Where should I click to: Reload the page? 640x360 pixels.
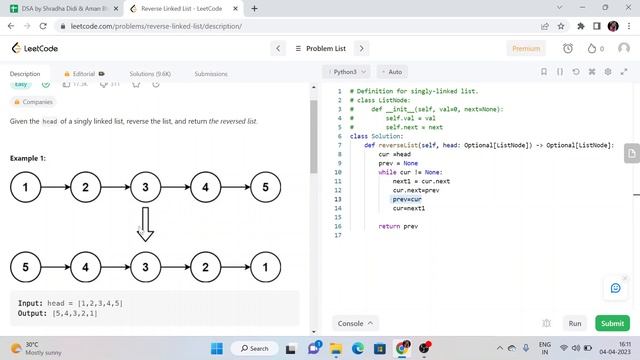43,26
